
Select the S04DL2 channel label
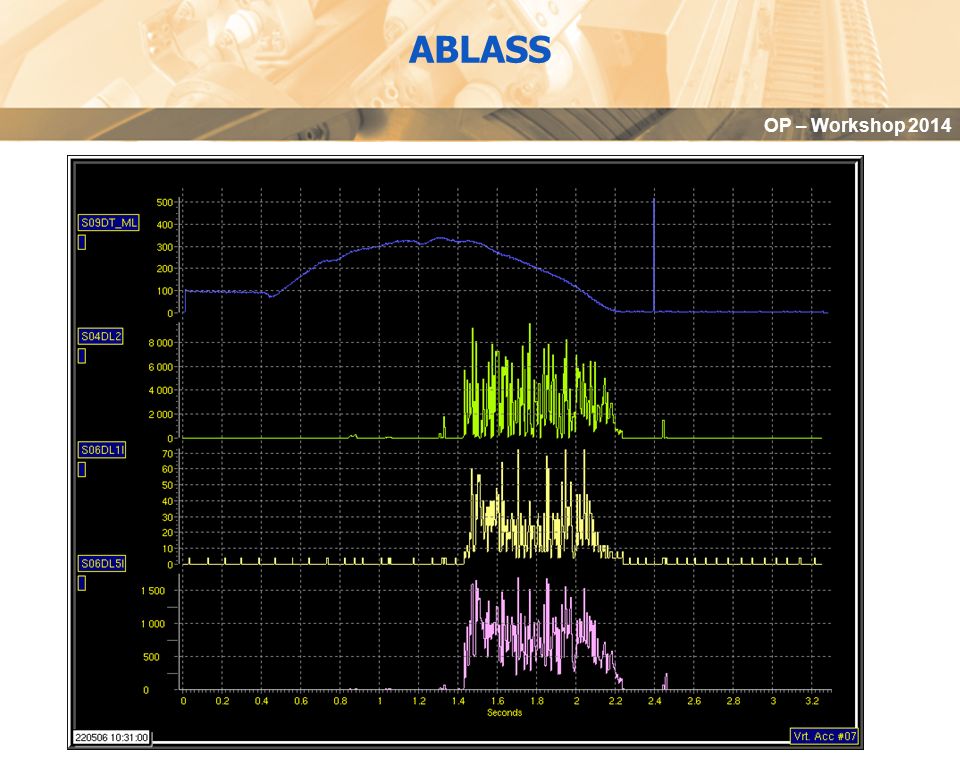[x=101, y=336]
